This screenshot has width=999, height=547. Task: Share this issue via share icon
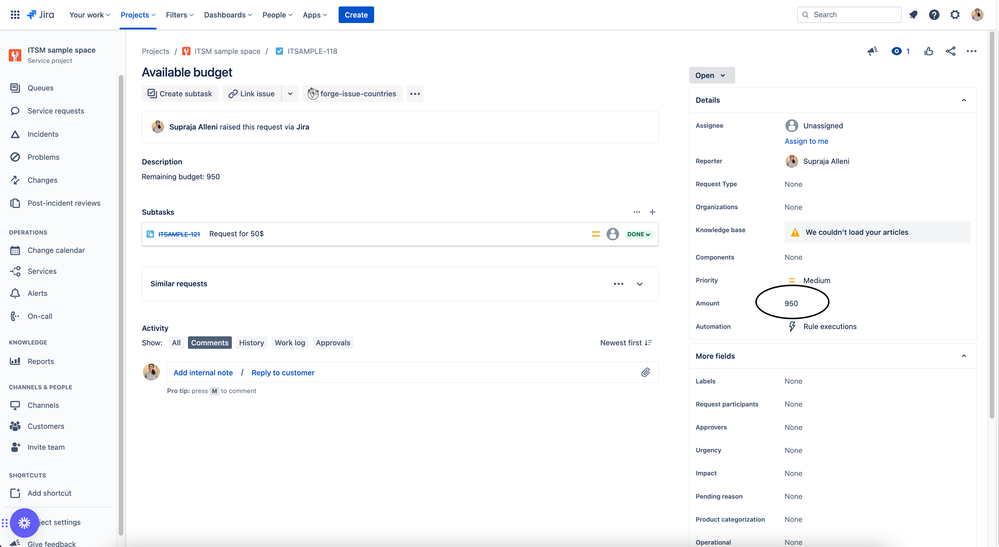[951, 51]
